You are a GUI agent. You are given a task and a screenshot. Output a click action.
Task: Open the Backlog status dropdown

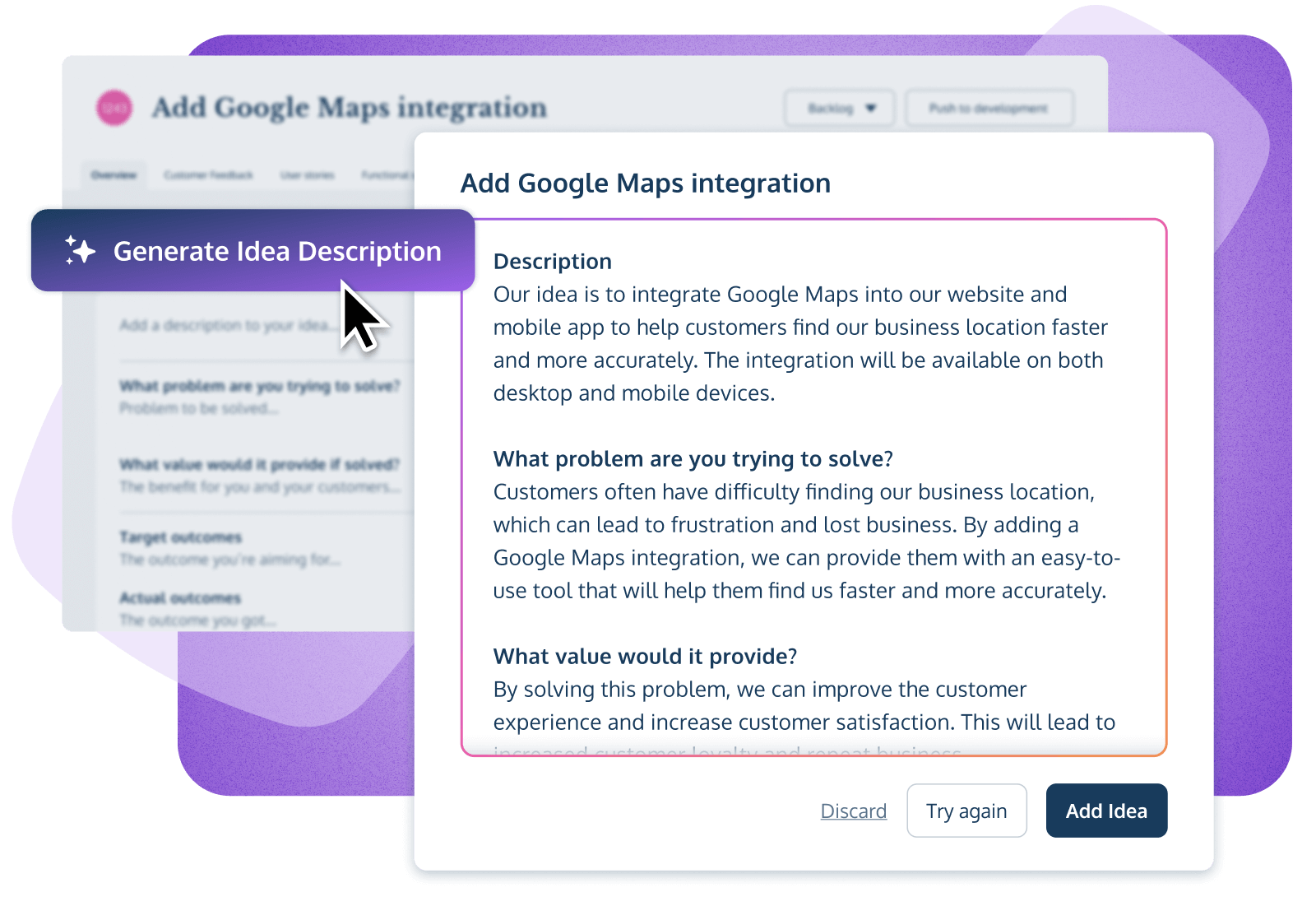(x=839, y=108)
